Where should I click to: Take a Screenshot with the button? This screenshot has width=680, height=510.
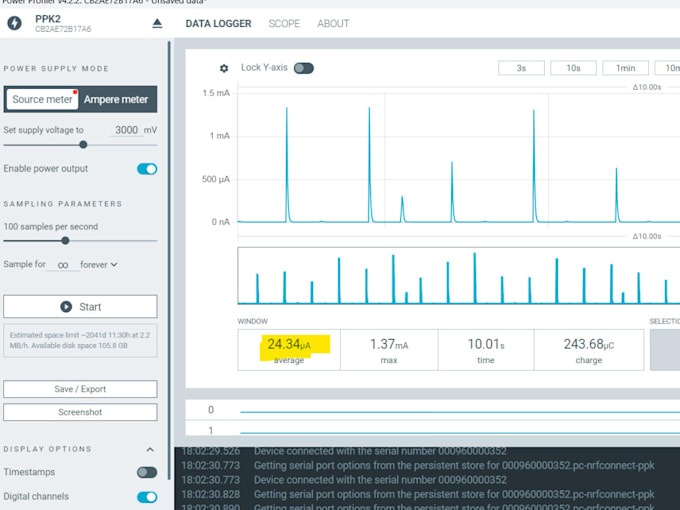tap(80, 412)
